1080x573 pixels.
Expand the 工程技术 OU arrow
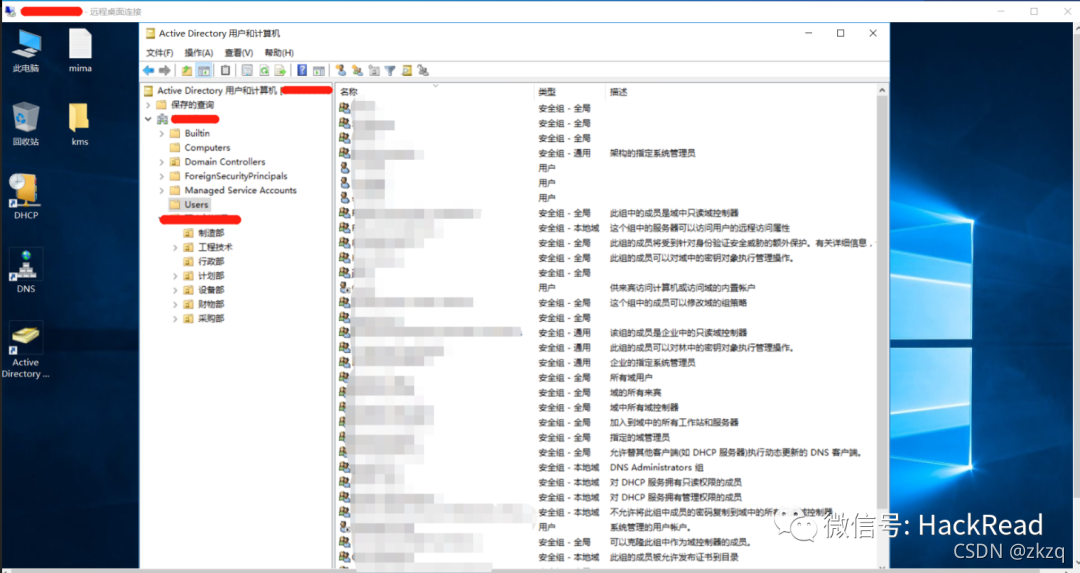point(175,247)
